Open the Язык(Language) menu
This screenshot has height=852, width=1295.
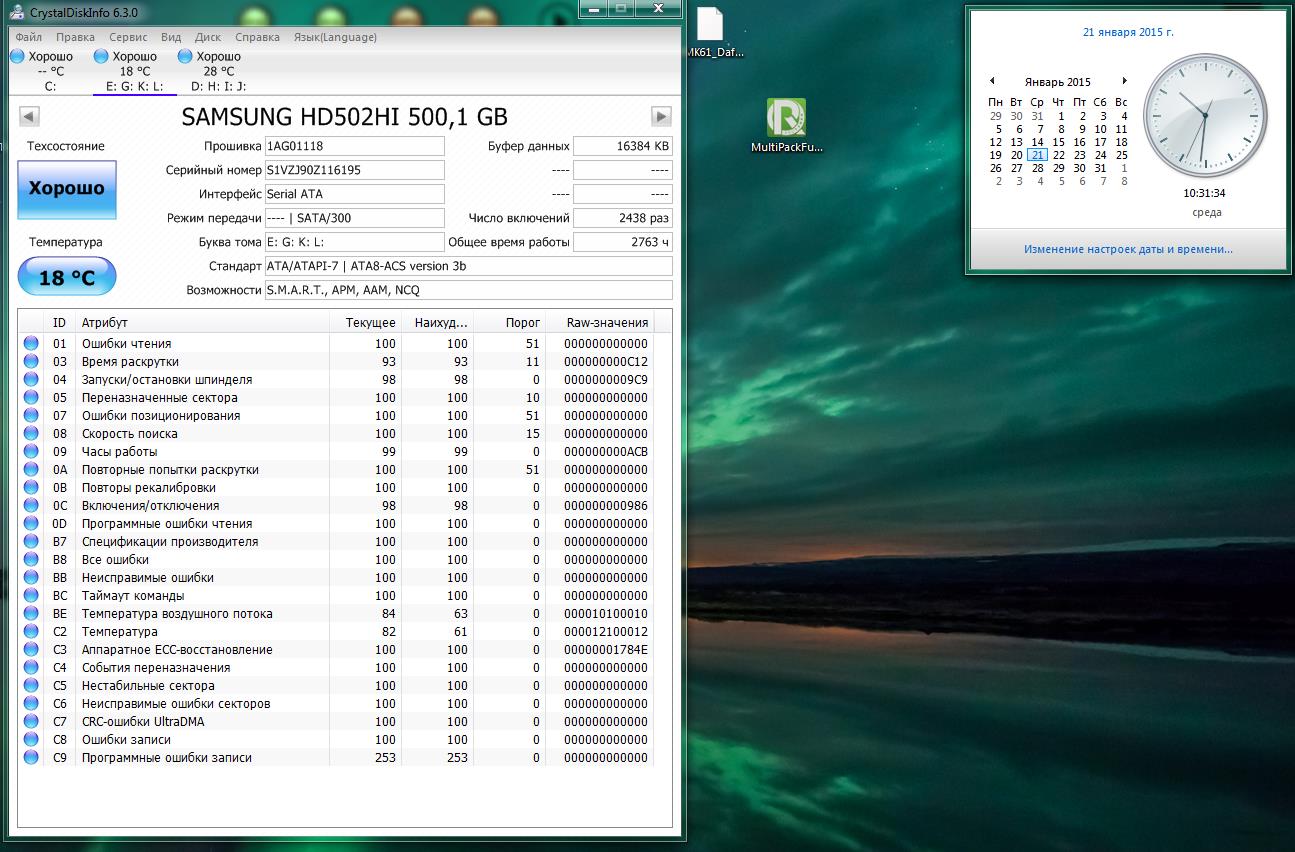point(335,37)
